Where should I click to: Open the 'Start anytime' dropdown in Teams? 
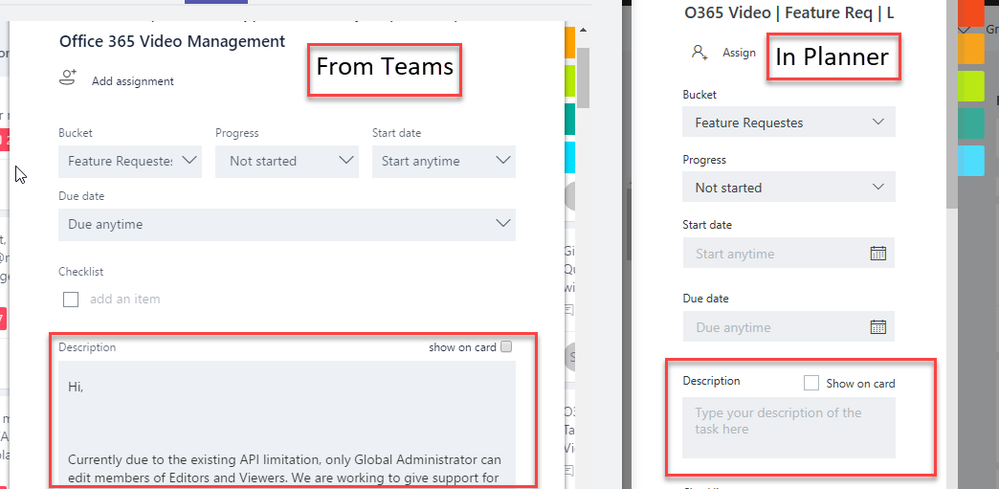(443, 162)
